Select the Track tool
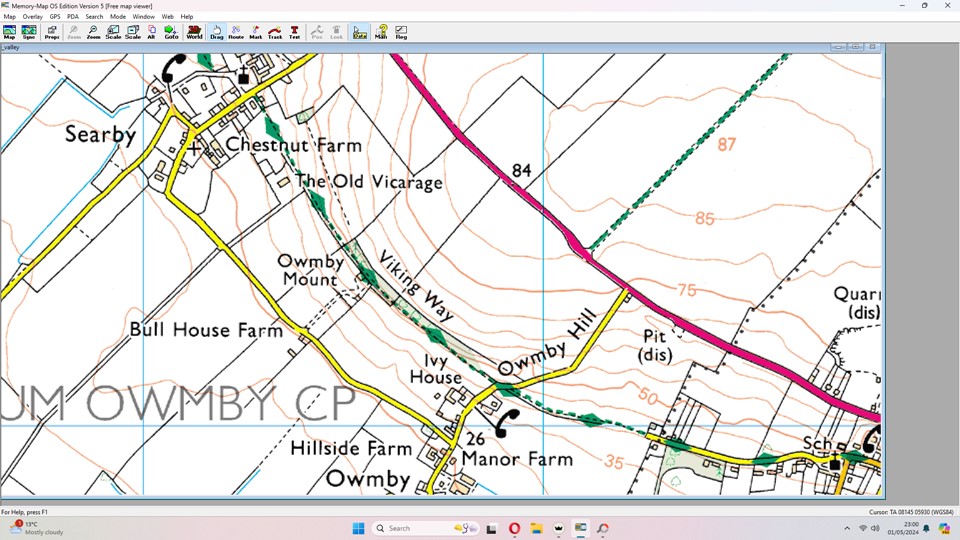The image size is (960, 540). pyautogui.click(x=275, y=32)
